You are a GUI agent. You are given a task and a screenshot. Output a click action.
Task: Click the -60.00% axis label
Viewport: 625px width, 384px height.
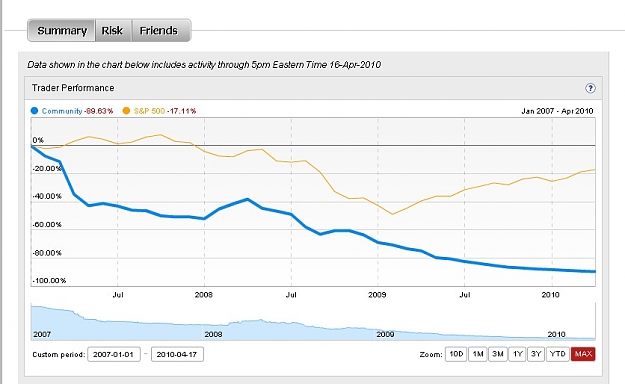(47, 224)
